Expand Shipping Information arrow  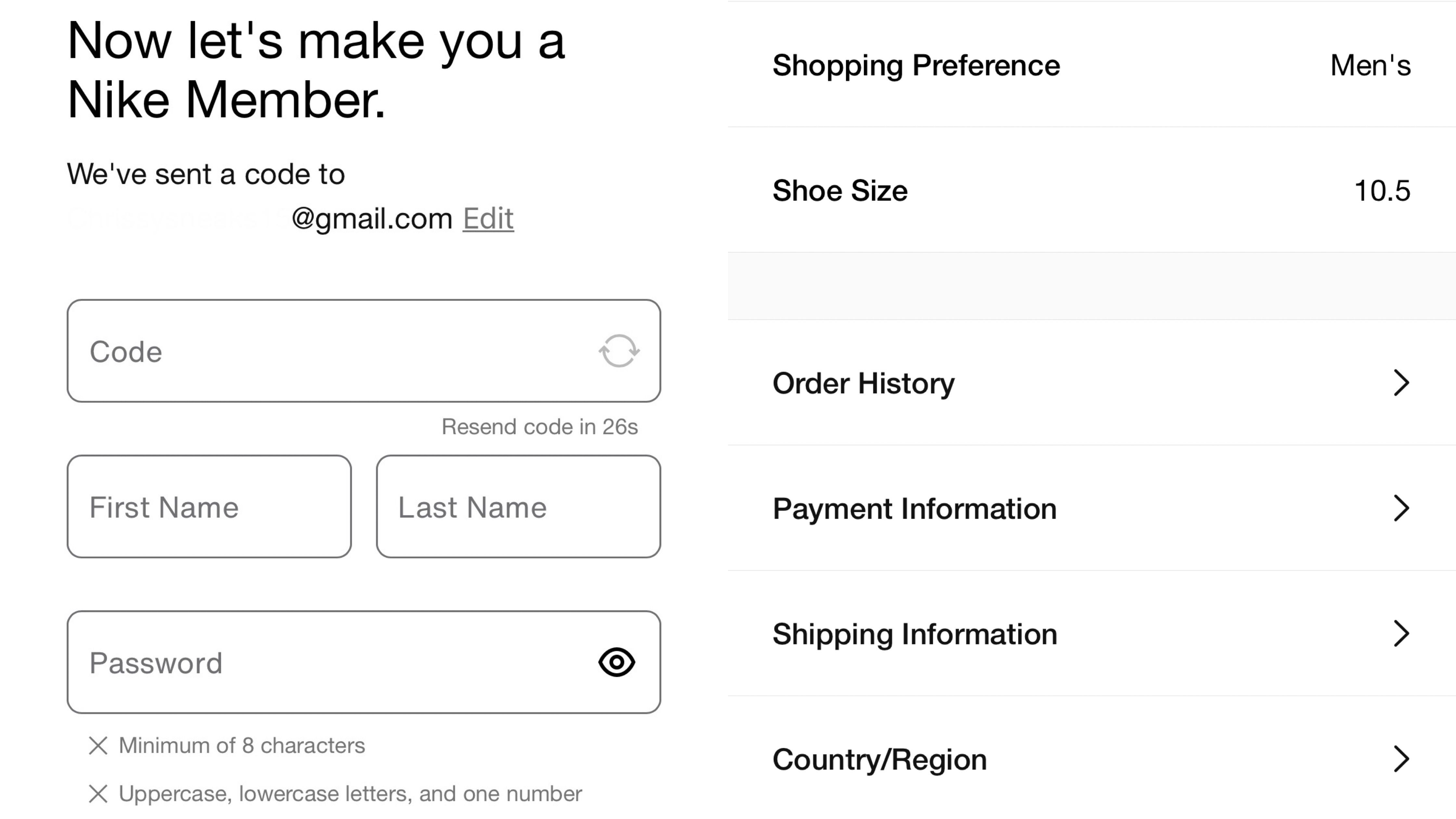click(1401, 633)
